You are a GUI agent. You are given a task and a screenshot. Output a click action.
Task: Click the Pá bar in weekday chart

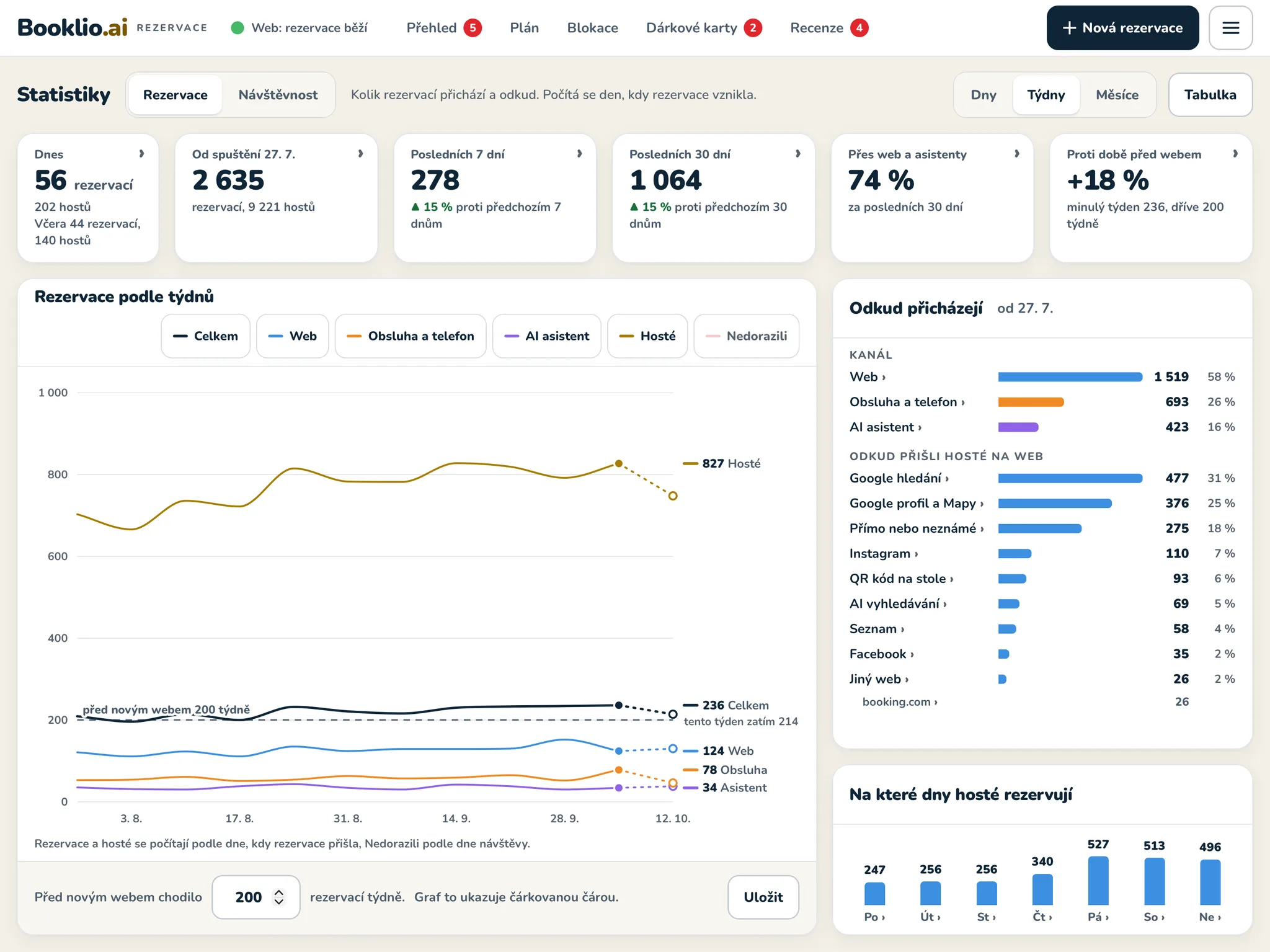click(1098, 881)
